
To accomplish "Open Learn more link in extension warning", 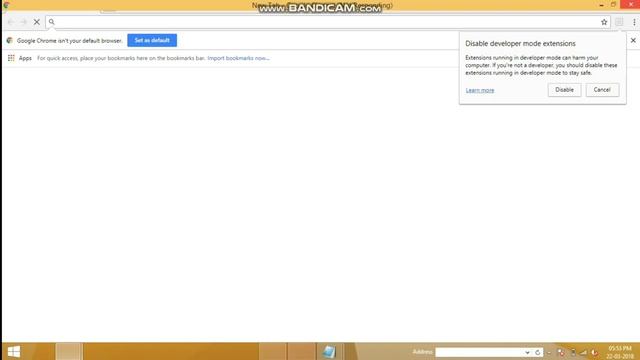I will [x=480, y=90].
